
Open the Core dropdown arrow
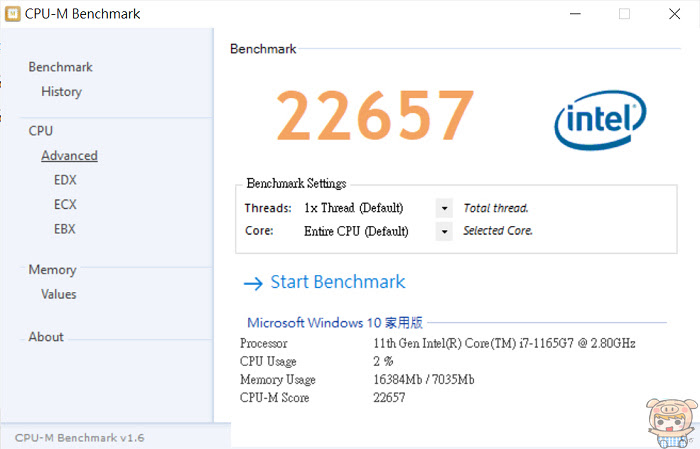444,232
